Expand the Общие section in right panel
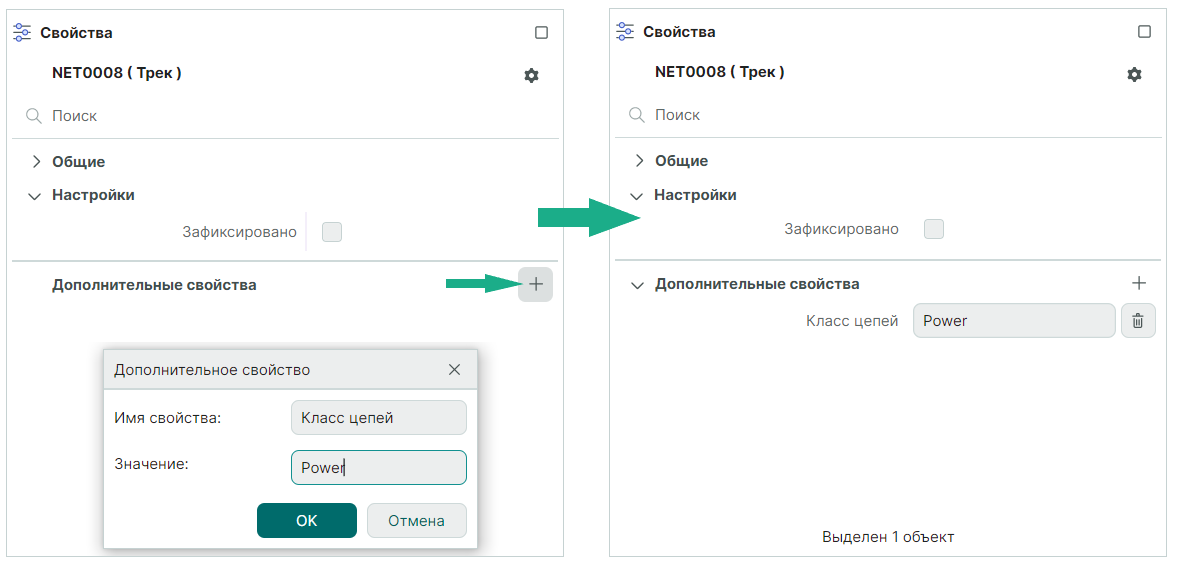The height and width of the screenshot is (561, 1177). [640, 161]
